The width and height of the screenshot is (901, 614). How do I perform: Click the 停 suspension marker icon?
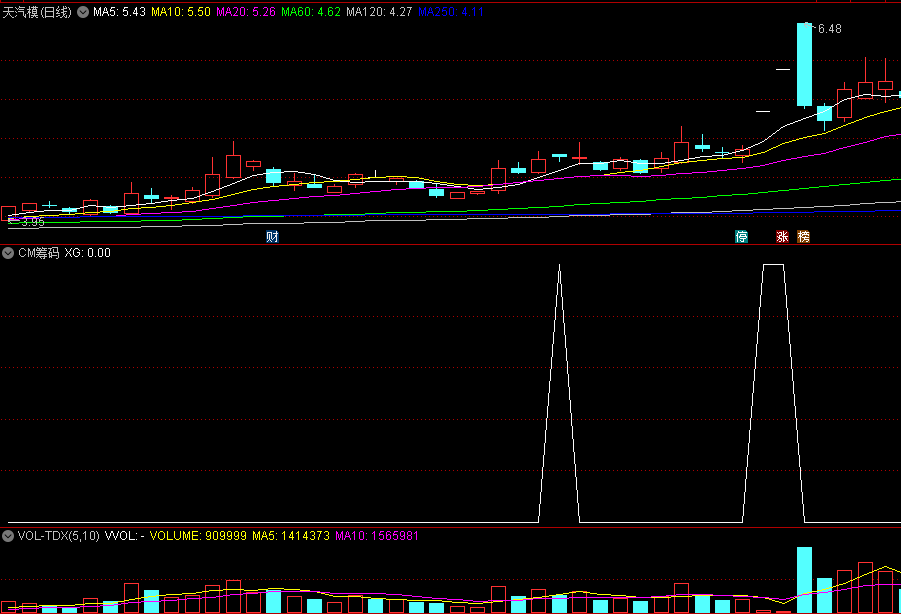coord(742,236)
